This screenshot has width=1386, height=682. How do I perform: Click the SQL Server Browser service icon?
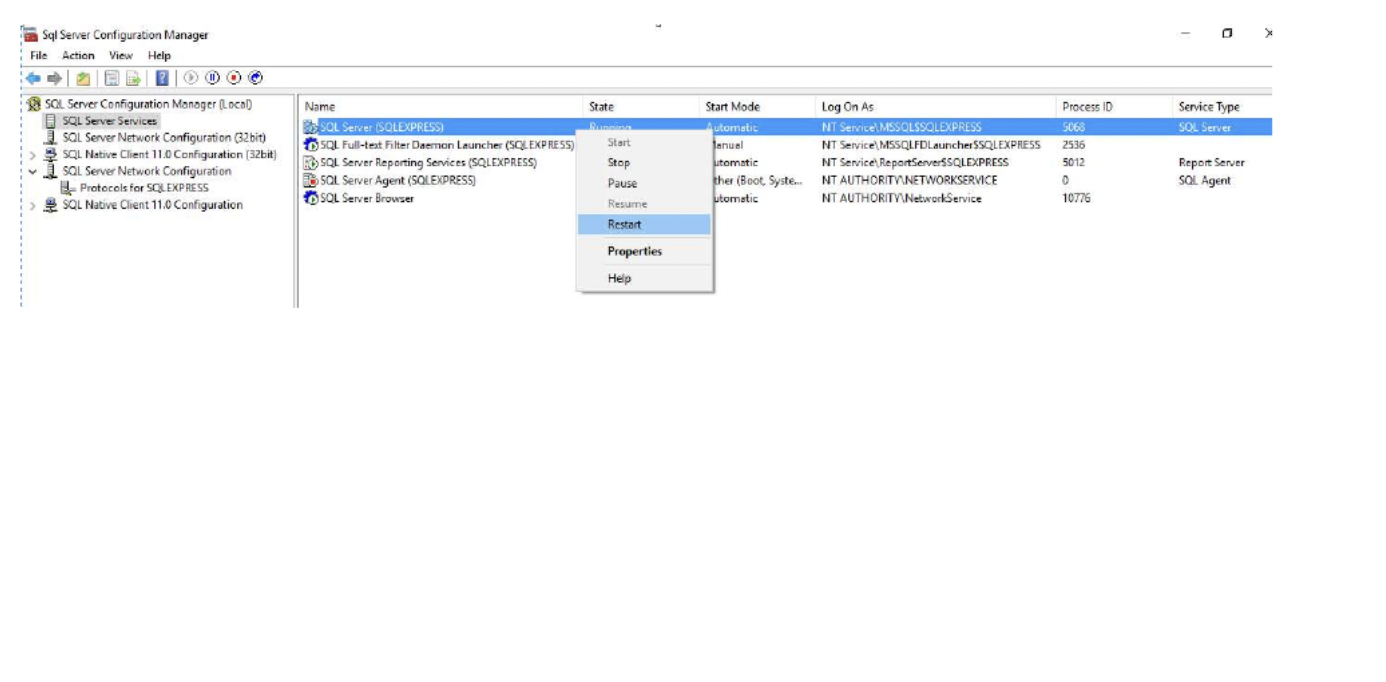(311, 198)
